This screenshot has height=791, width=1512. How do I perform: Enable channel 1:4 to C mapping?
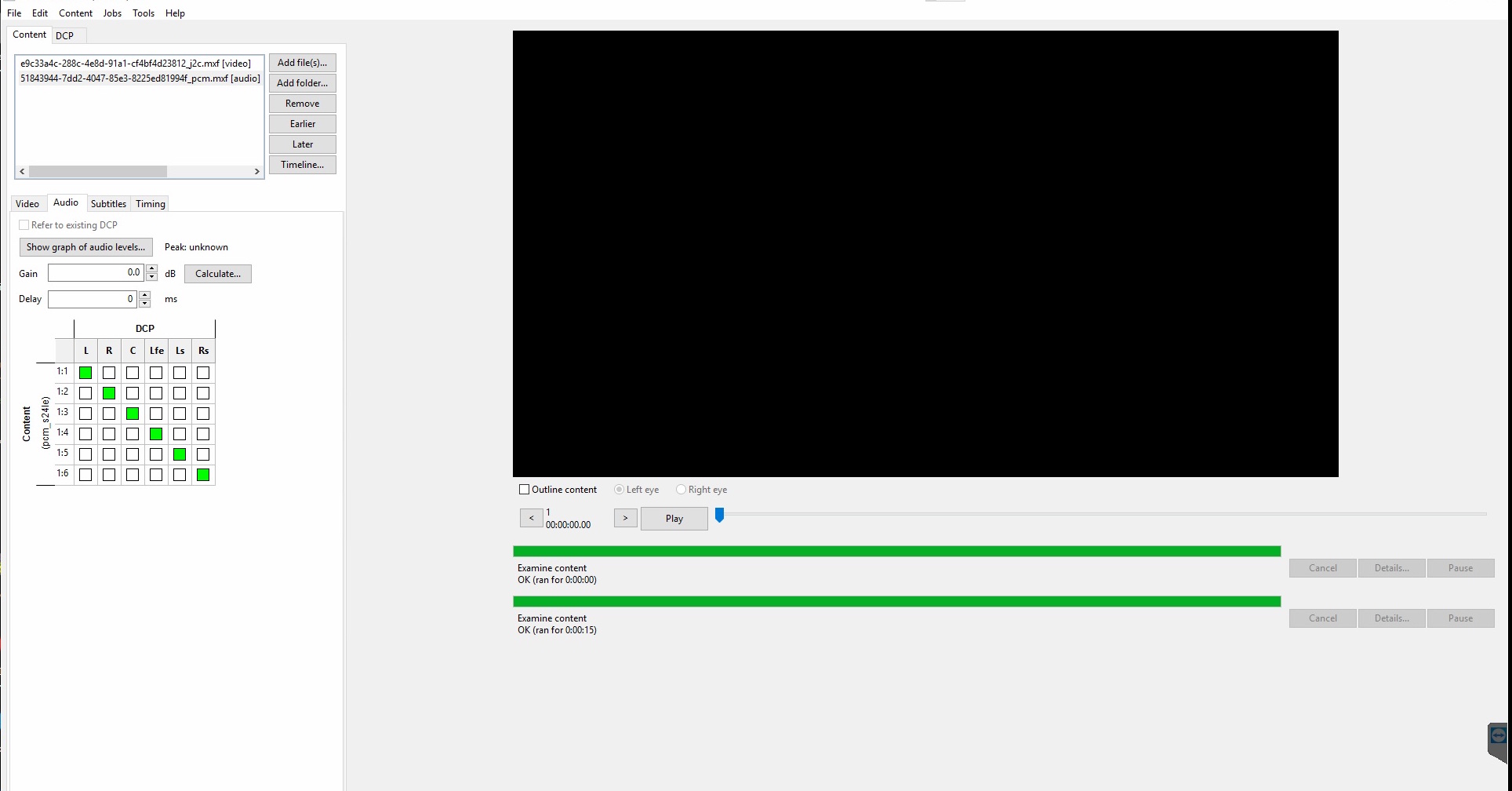133,434
